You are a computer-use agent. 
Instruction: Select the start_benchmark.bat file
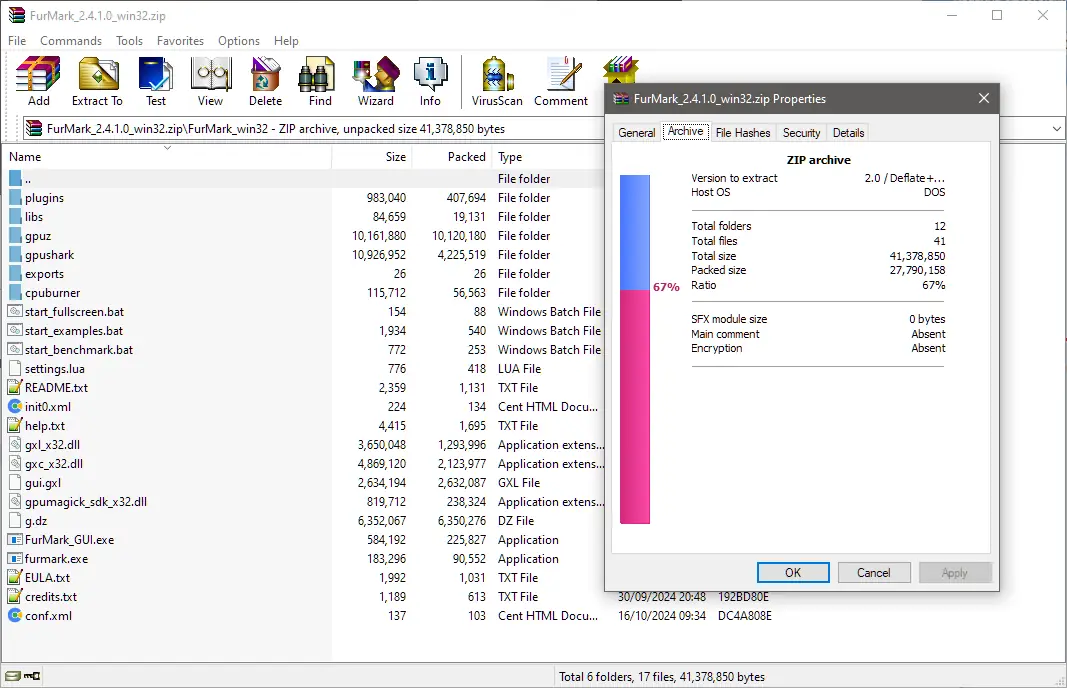point(303,350)
